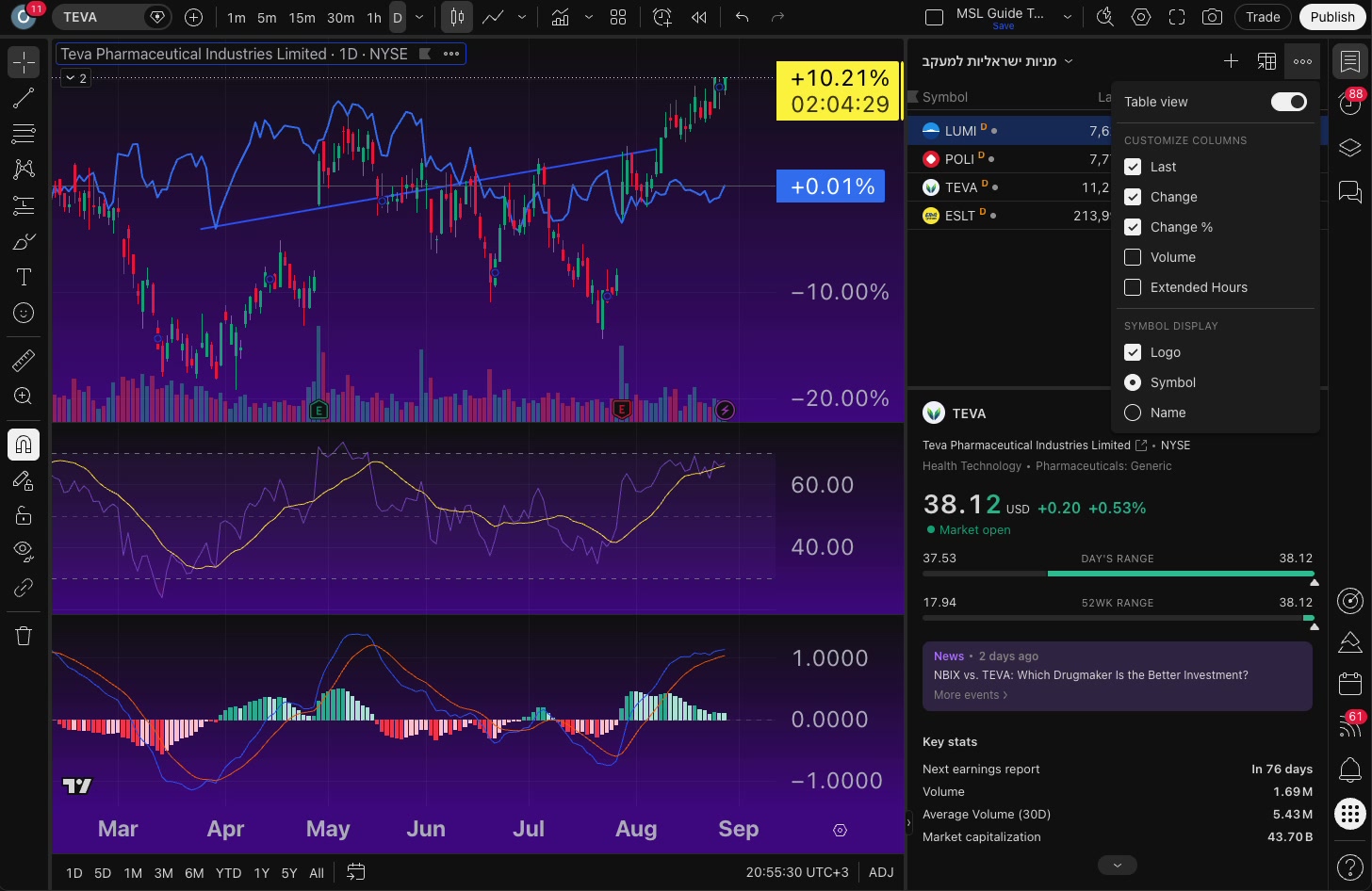Add a symbol to compare

pos(193,17)
